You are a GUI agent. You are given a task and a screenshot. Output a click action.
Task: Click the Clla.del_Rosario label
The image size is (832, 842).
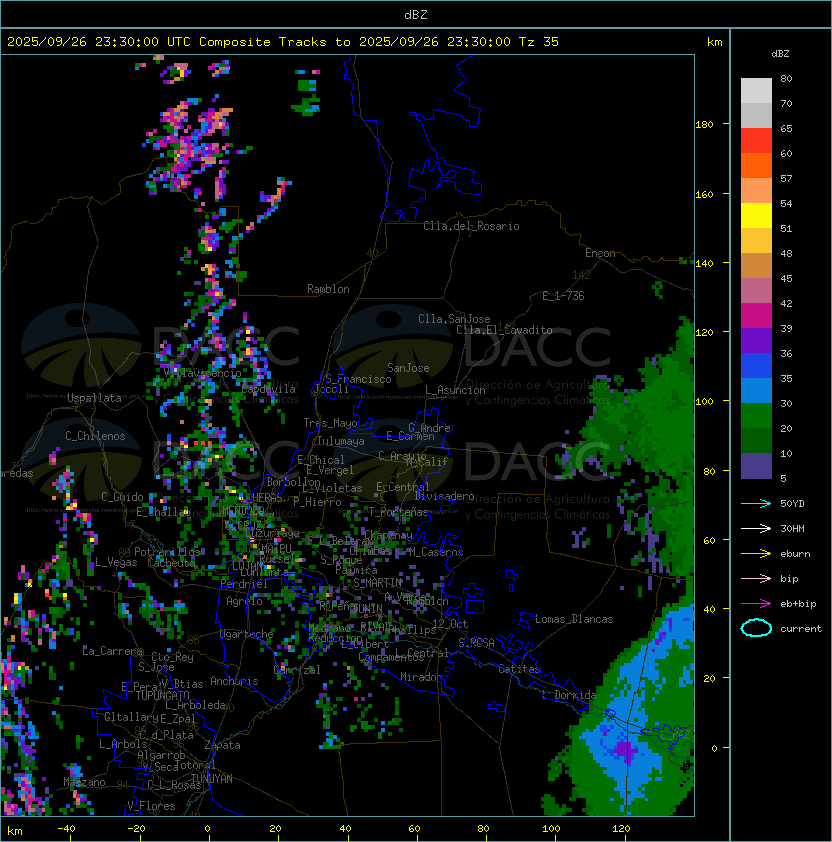(471, 226)
